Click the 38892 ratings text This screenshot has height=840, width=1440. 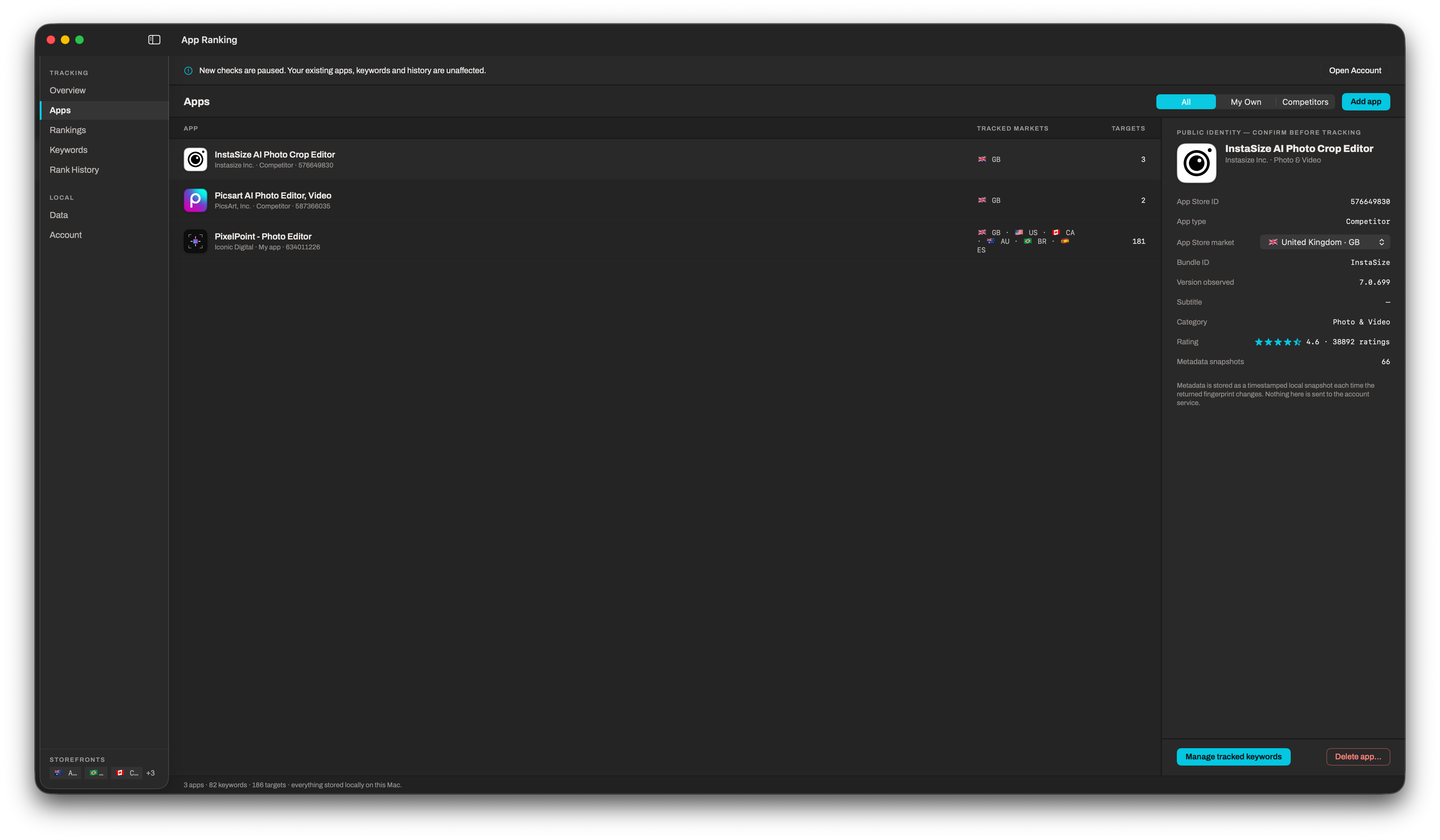1361,342
